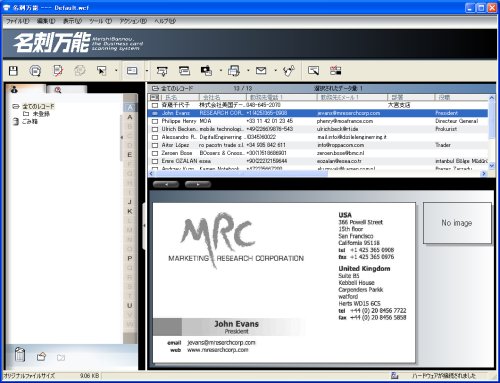Open dropdown arrow beside the cursor tool
500x383 pixels.
pos(116,71)
